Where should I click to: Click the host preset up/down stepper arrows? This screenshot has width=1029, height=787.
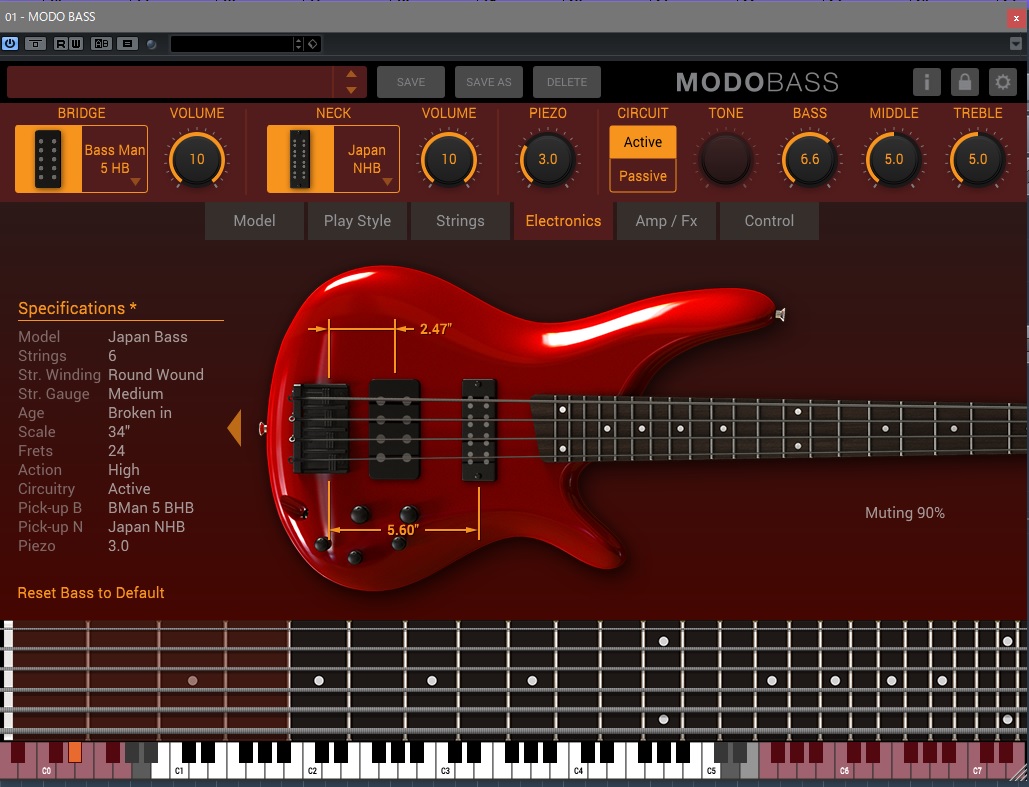pos(299,44)
